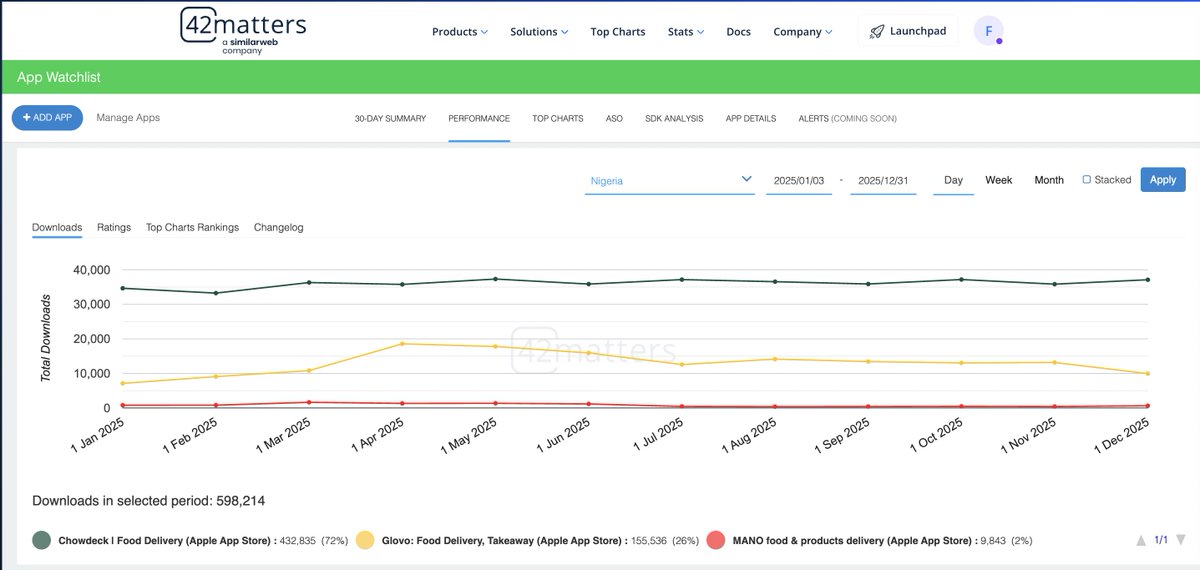Click the Chowdeck legend label
The height and width of the screenshot is (570, 1200).
(203, 540)
